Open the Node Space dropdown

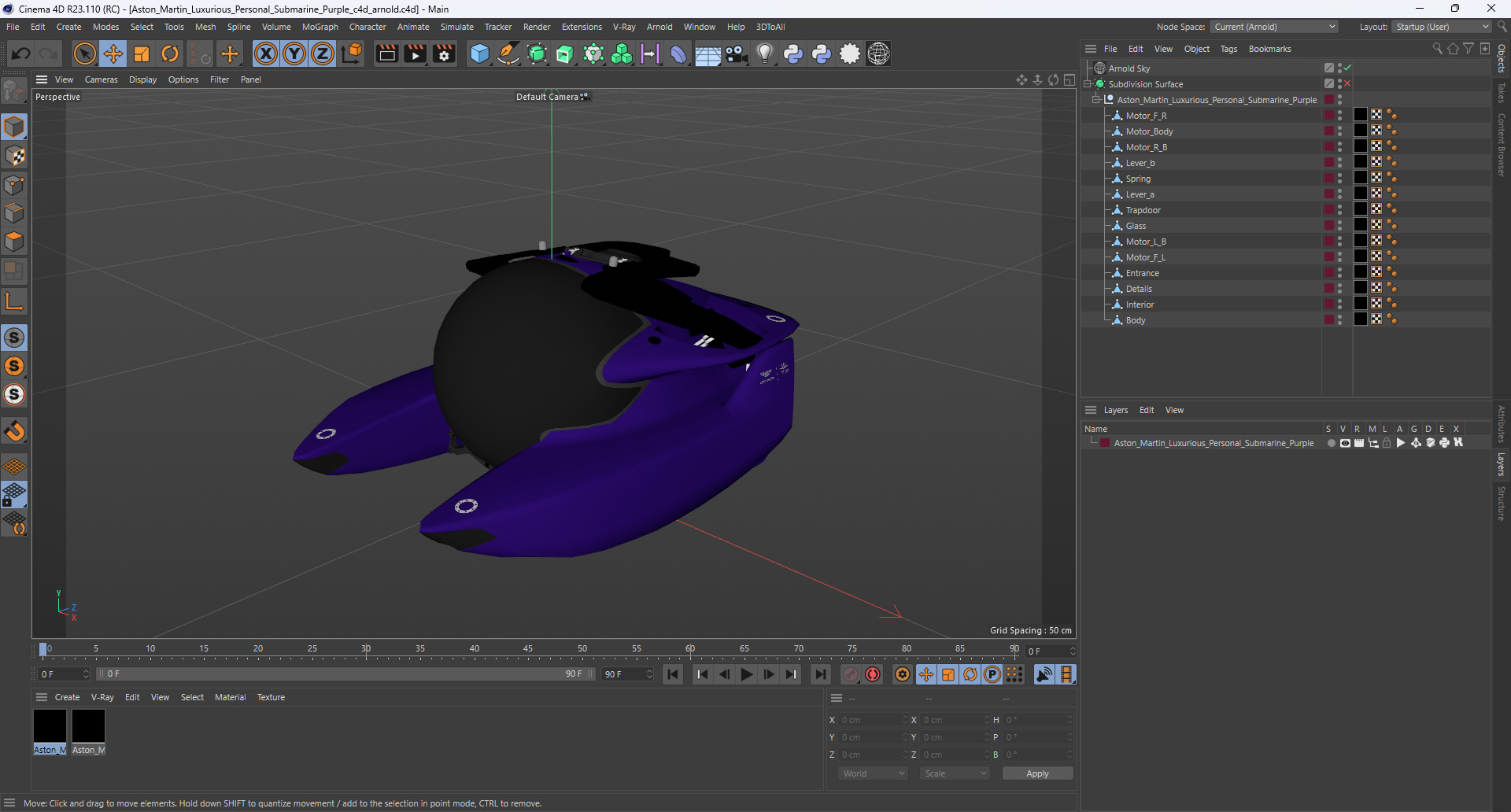point(1274,27)
